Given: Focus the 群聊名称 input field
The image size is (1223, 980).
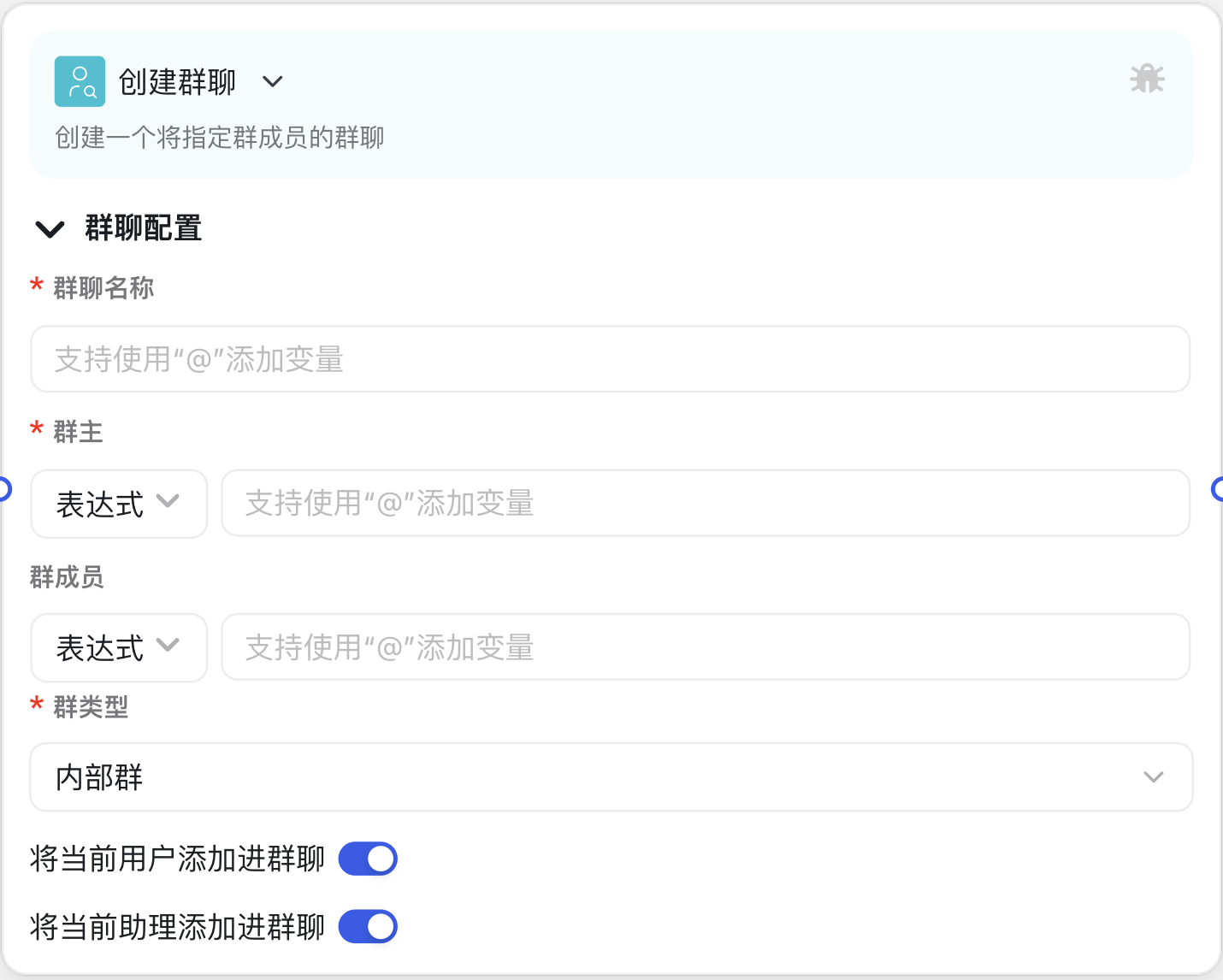Looking at the screenshot, I should click(610, 359).
